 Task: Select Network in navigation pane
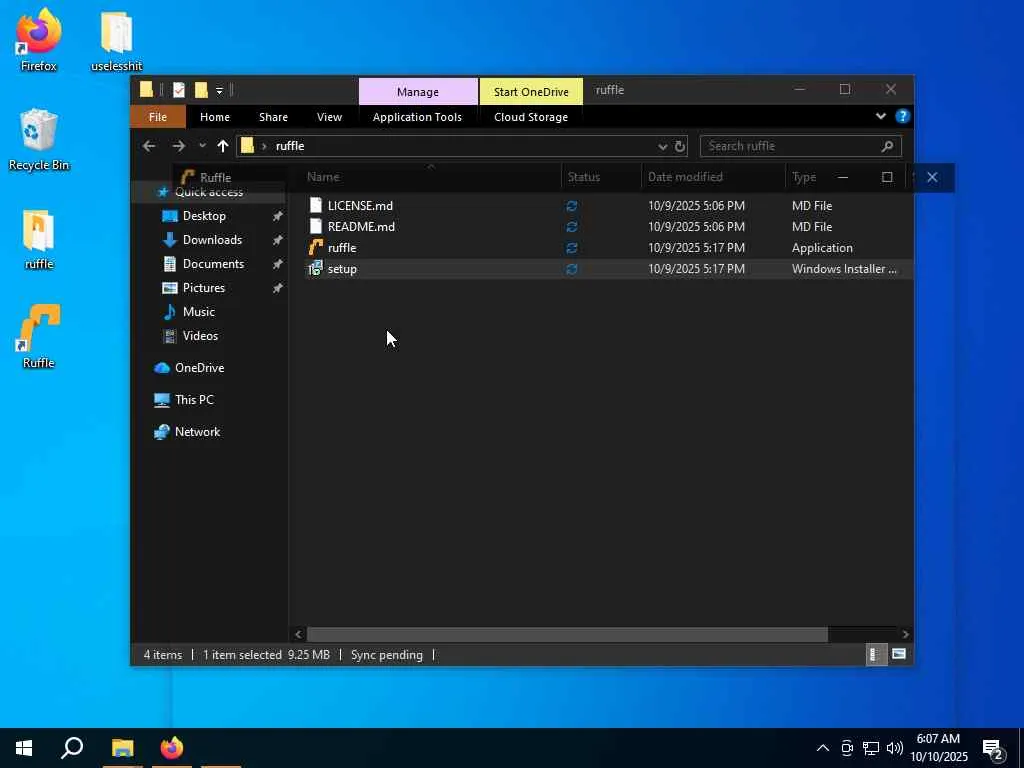[x=197, y=432]
